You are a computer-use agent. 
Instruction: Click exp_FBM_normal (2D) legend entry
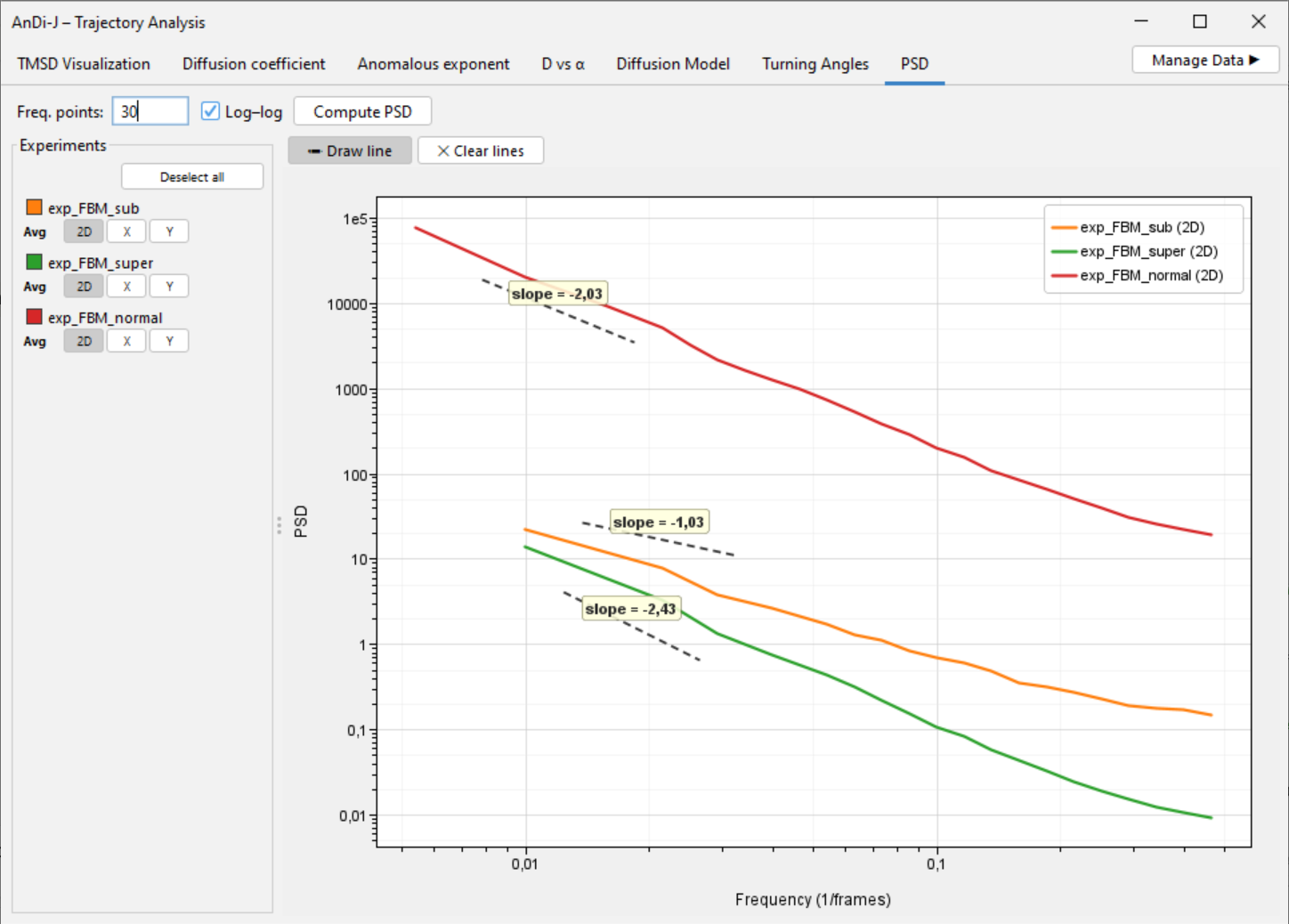pyautogui.click(x=1138, y=276)
